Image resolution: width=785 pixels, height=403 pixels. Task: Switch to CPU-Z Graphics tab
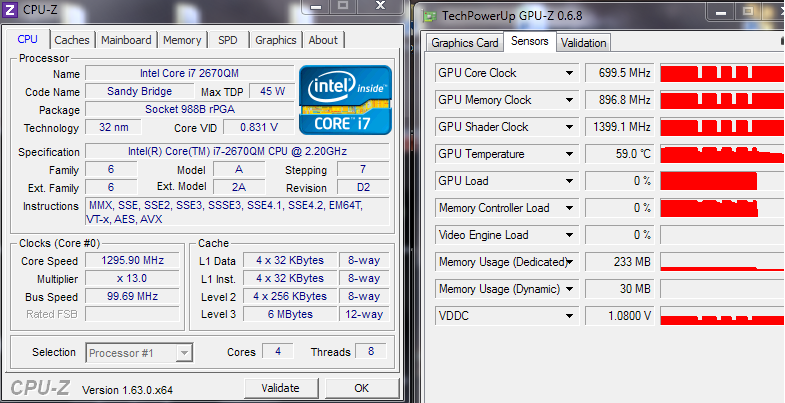point(276,40)
